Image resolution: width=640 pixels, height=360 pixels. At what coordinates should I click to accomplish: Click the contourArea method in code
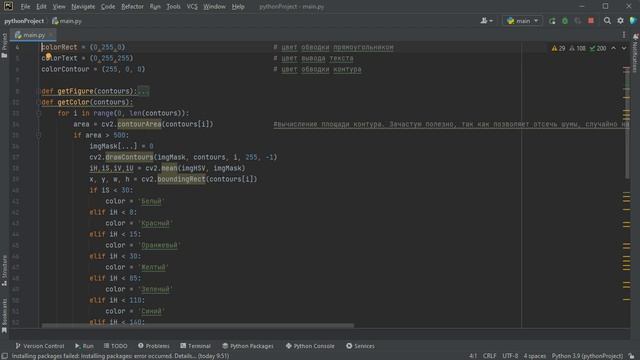pyautogui.click(x=139, y=124)
